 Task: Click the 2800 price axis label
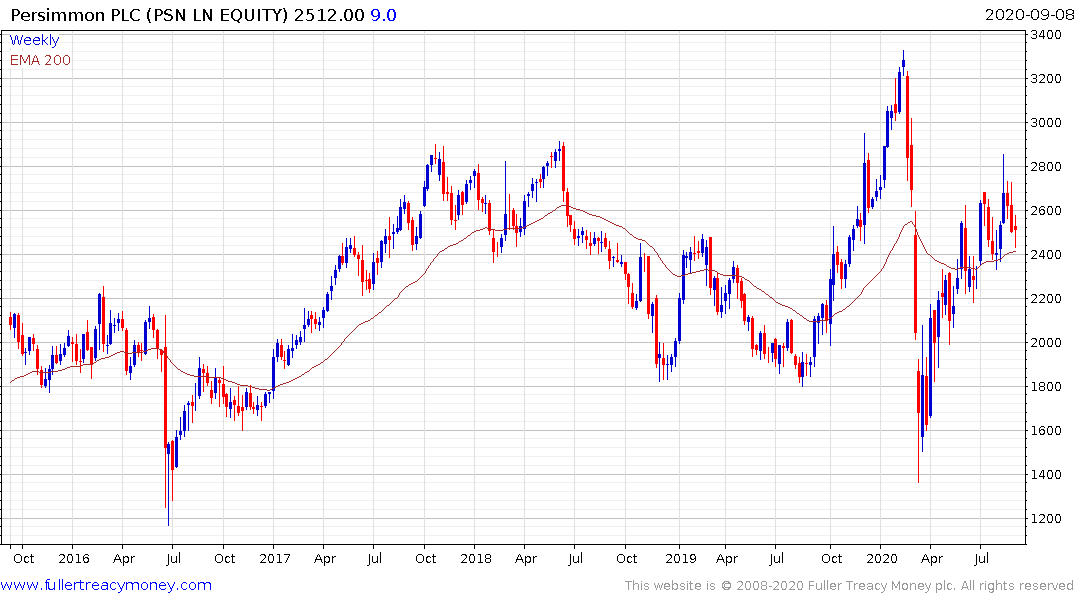(x=1046, y=167)
